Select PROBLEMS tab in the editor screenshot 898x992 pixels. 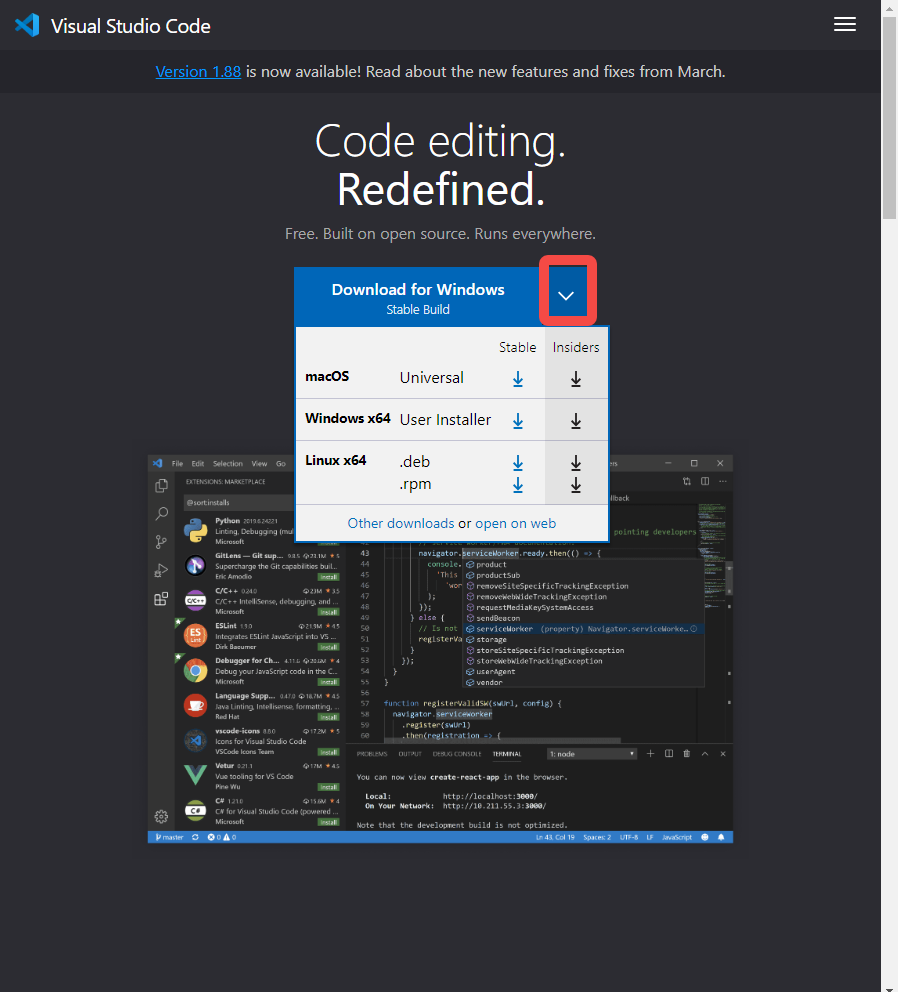click(x=371, y=754)
